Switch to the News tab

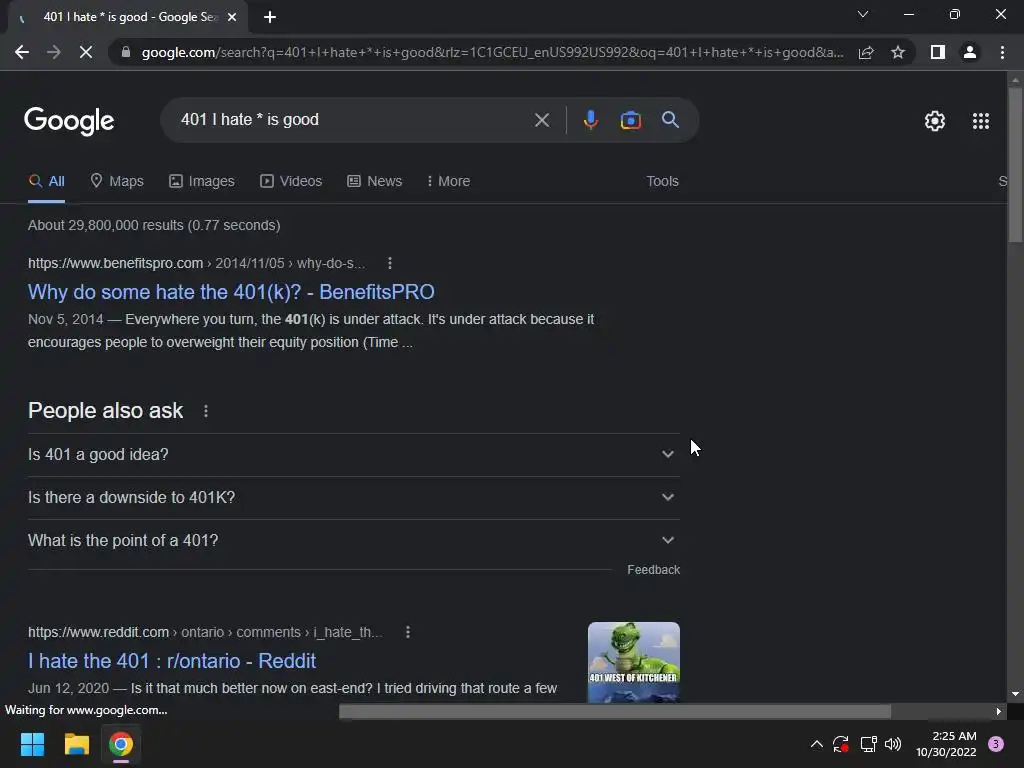point(374,181)
